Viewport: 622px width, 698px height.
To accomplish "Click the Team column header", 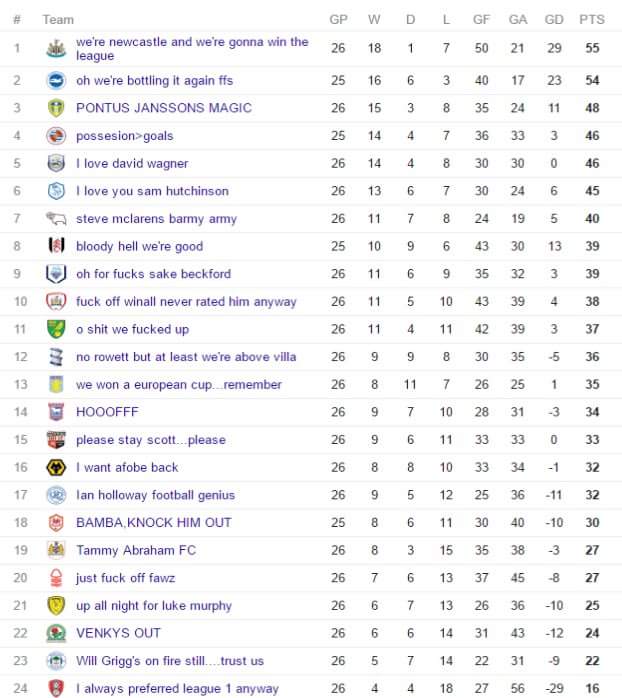I will [x=58, y=19].
